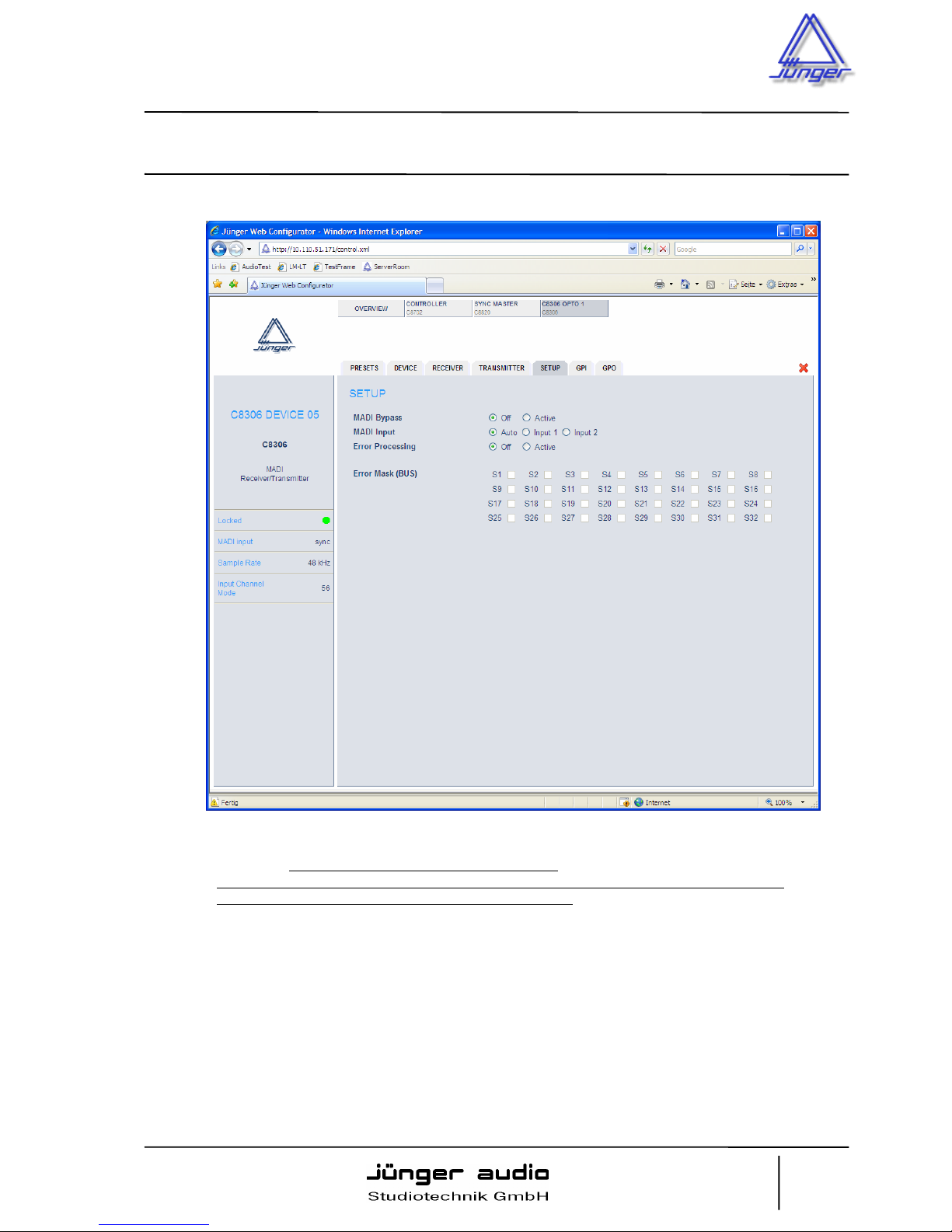Set MADI Bypass to Off
Screen dimensions: 952x1232
(493, 417)
